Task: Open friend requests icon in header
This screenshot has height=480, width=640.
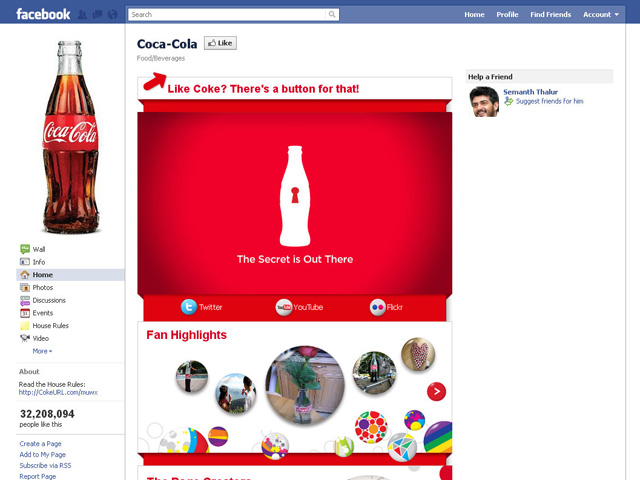Action: pyautogui.click(x=82, y=15)
